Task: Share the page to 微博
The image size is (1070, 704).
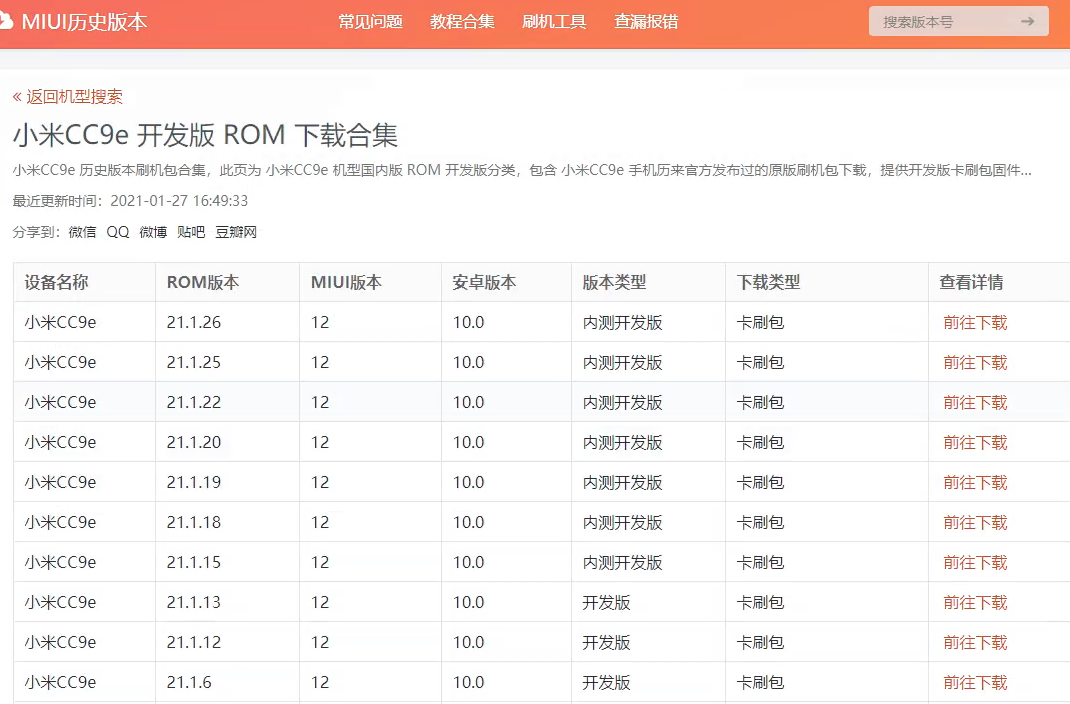Action: (x=153, y=232)
